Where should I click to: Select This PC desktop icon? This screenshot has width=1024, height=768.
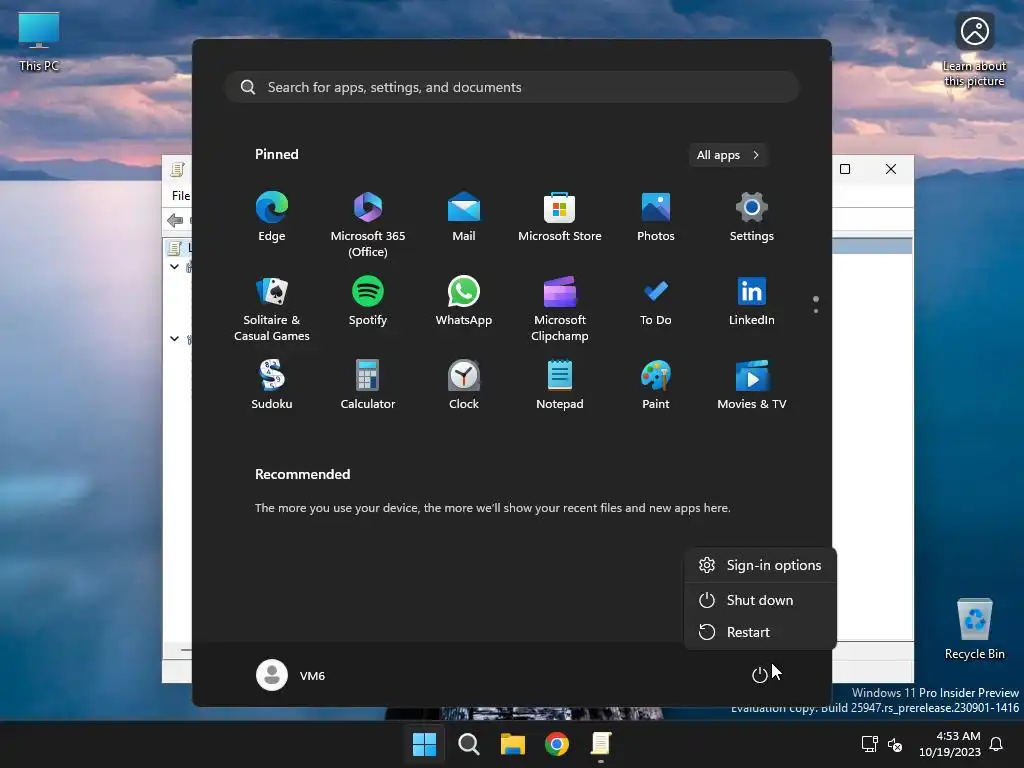(x=39, y=42)
